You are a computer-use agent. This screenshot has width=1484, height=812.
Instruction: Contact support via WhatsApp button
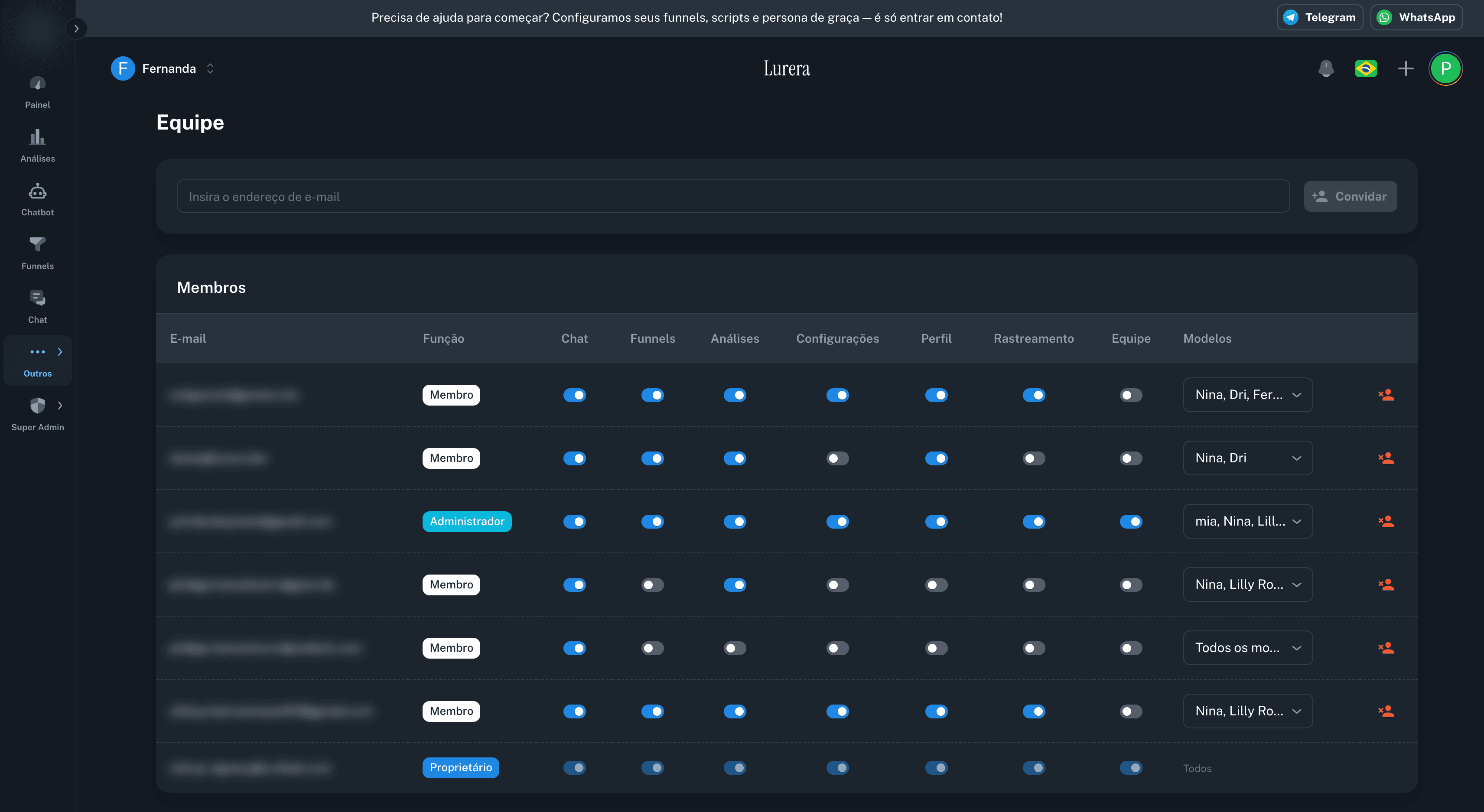(x=1416, y=17)
